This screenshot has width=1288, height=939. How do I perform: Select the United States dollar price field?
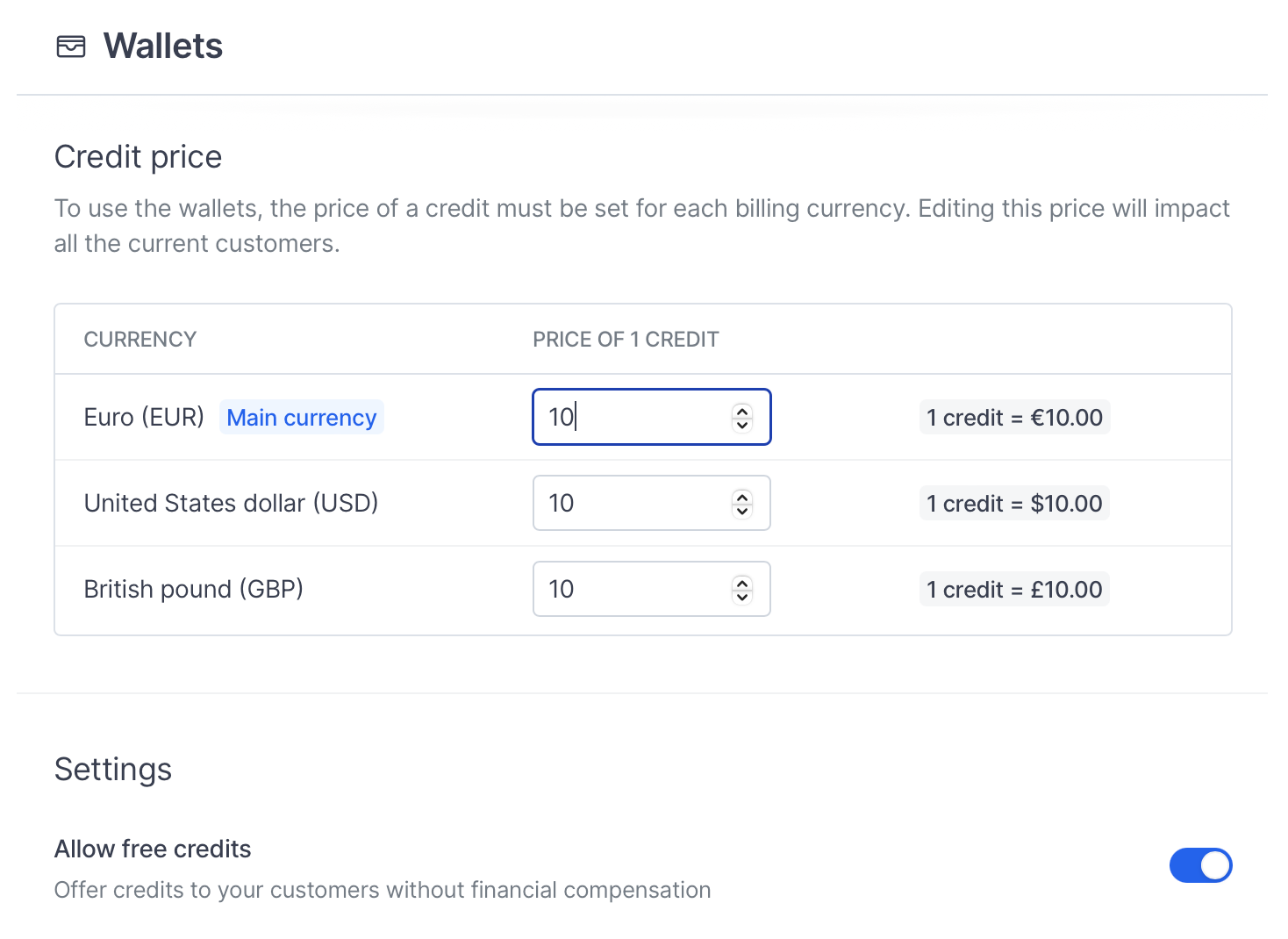pyautogui.click(x=651, y=503)
